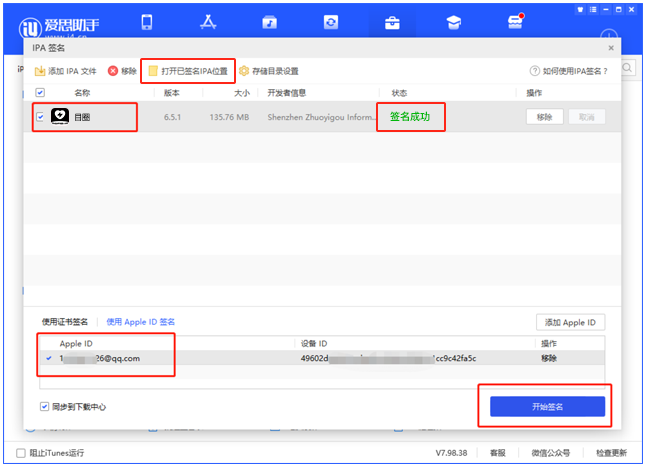Open the phone device tab icon
The height and width of the screenshot is (467, 646).
(x=147, y=22)
